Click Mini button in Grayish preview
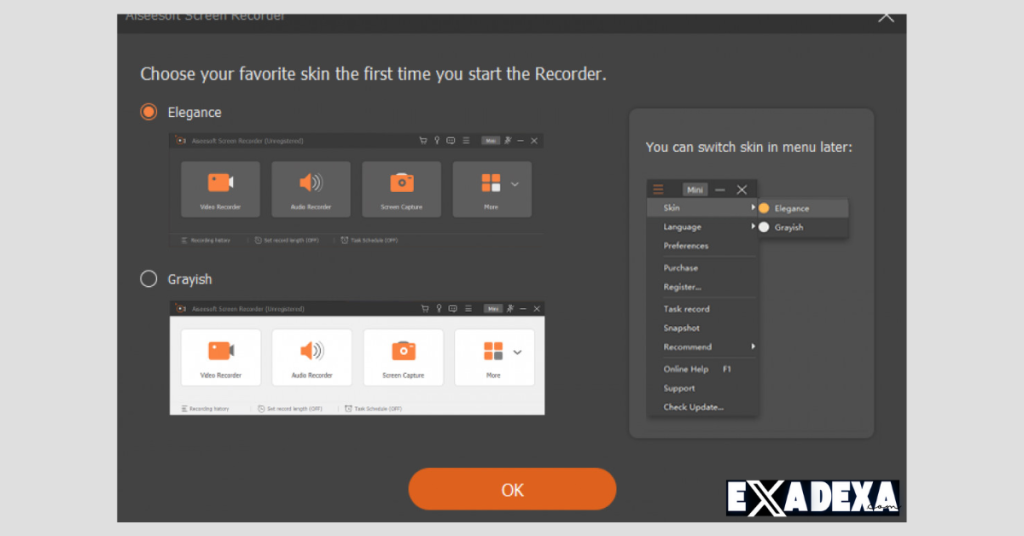 click(x=493, y=309)
